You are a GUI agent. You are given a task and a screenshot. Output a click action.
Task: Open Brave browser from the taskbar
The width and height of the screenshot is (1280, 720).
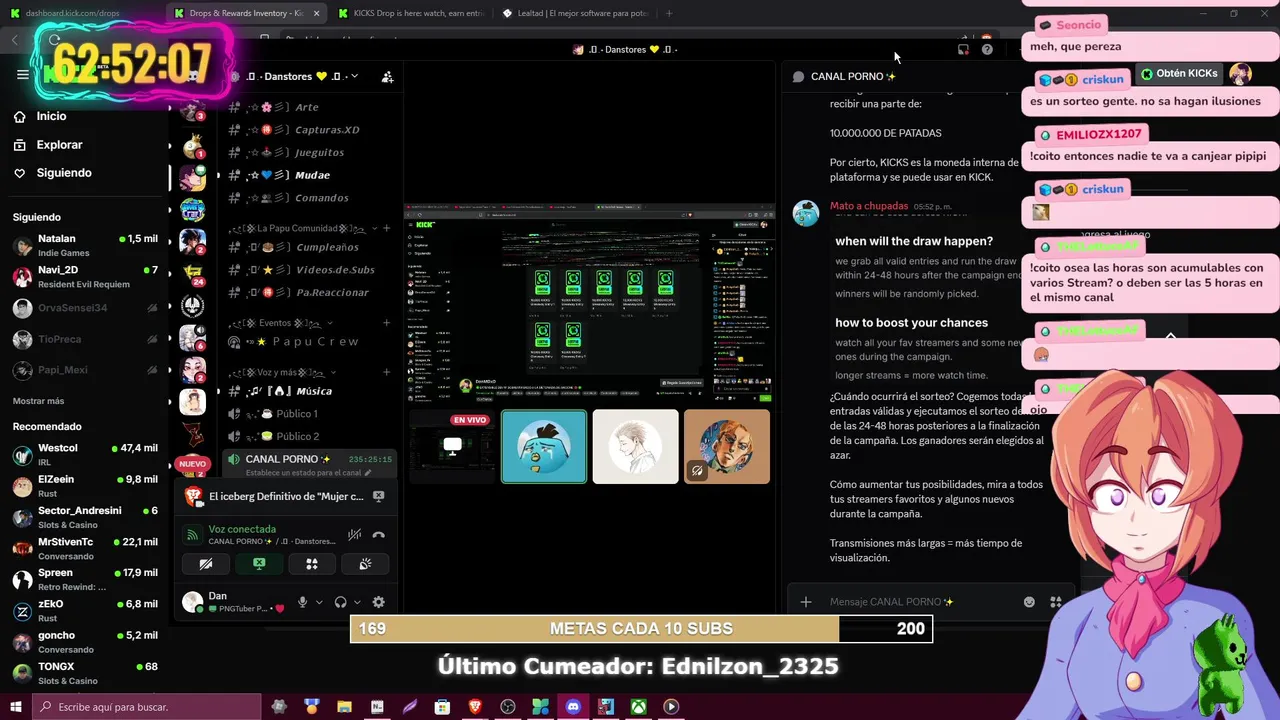475,706
